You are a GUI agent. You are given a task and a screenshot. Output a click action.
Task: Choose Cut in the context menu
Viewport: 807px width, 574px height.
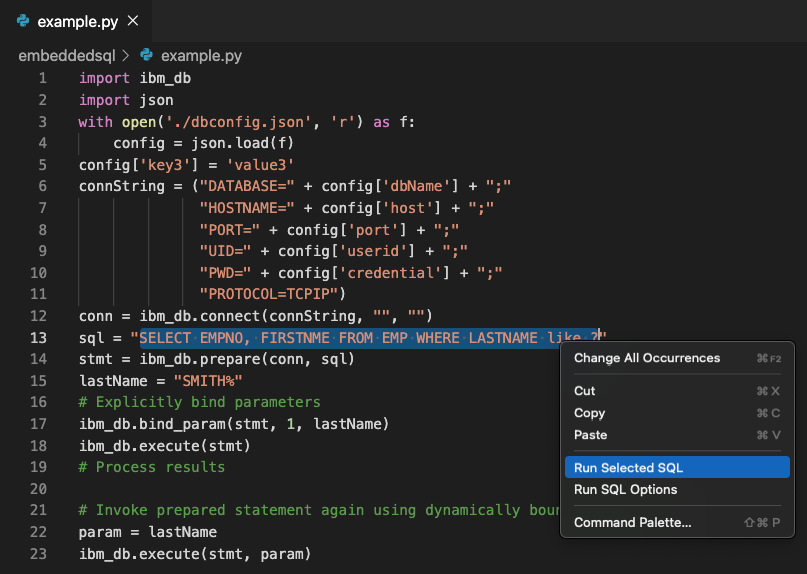click(x=677, y=391)
